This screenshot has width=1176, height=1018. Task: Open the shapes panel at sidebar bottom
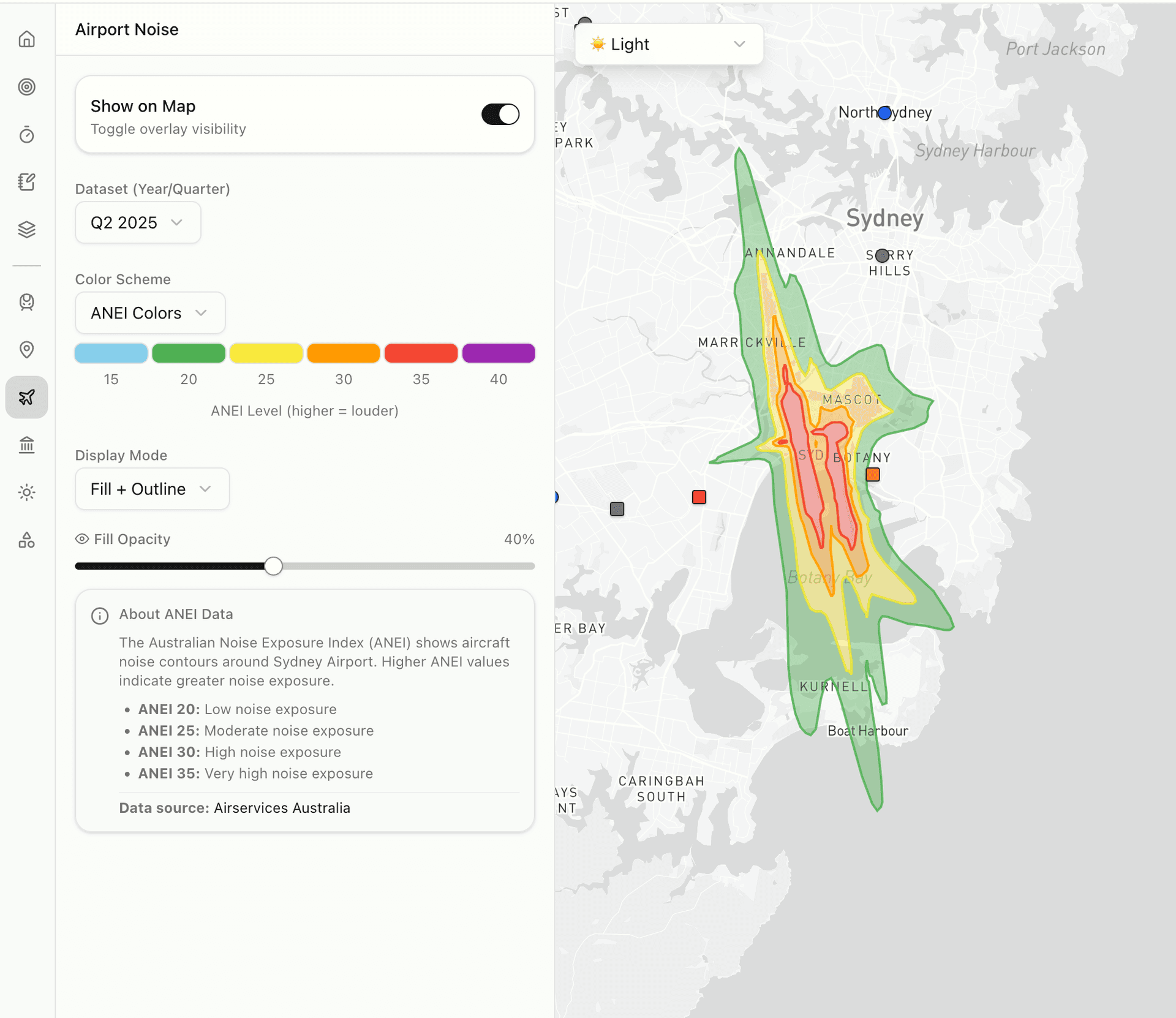(x=27, y=540)
